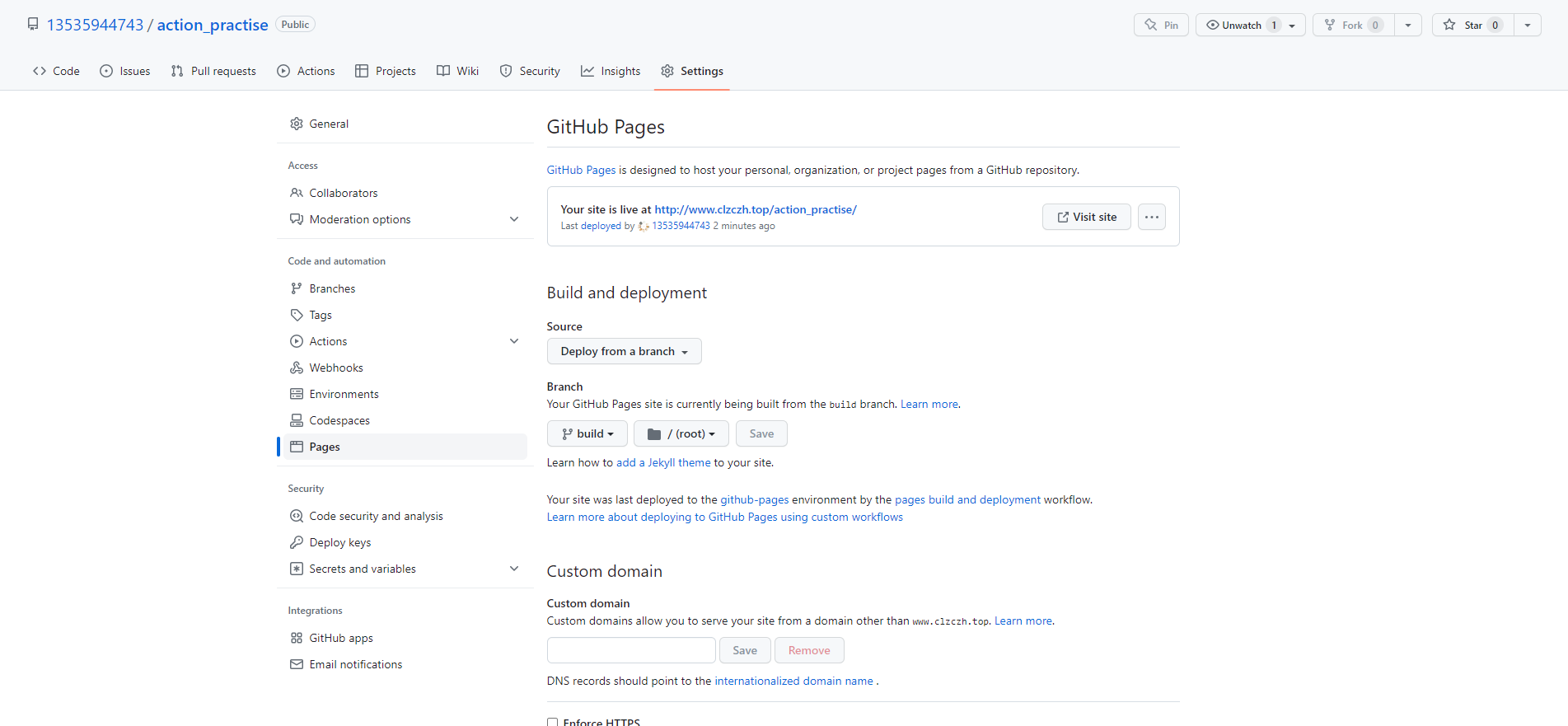Image resolution: width=1568 pixels, height=726 pixels.
Task: Switch to the Code tab
Action: (56, 71)
